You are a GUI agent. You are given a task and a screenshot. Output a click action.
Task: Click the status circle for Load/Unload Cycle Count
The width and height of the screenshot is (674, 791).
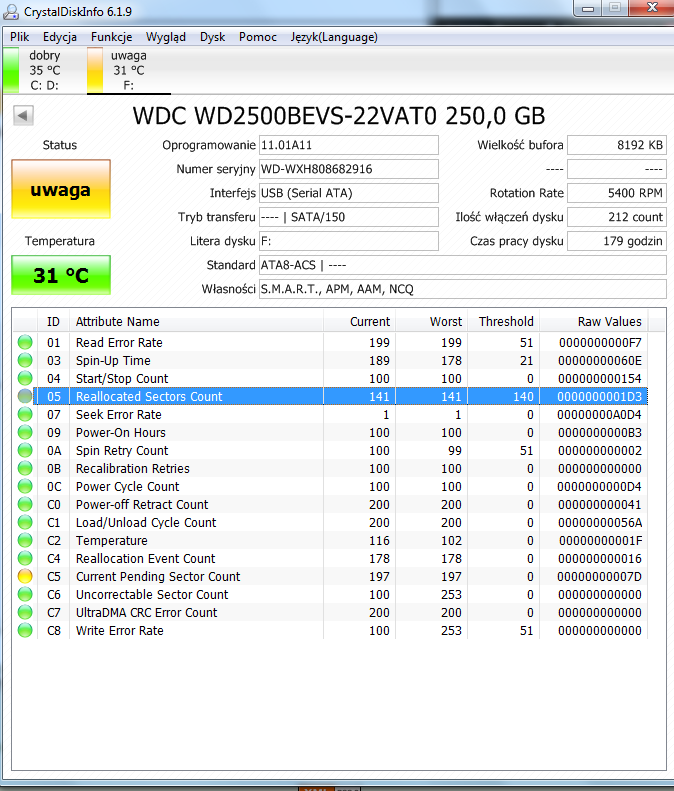point(25,522)
